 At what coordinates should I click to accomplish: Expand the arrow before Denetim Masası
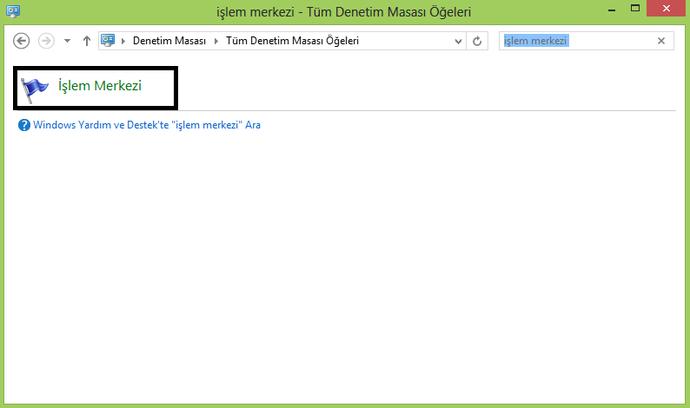point(123,41)
